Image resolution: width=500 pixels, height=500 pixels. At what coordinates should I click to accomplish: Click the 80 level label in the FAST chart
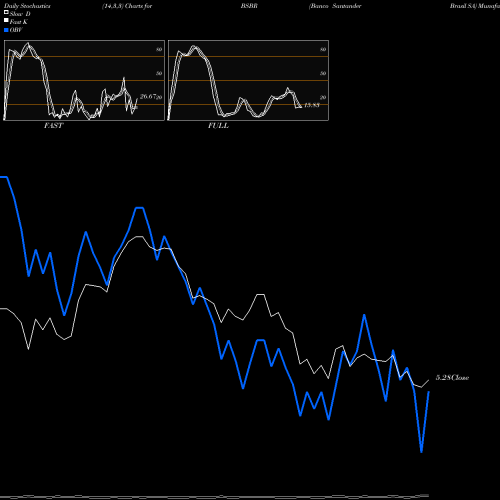click(x=159, y=49)
